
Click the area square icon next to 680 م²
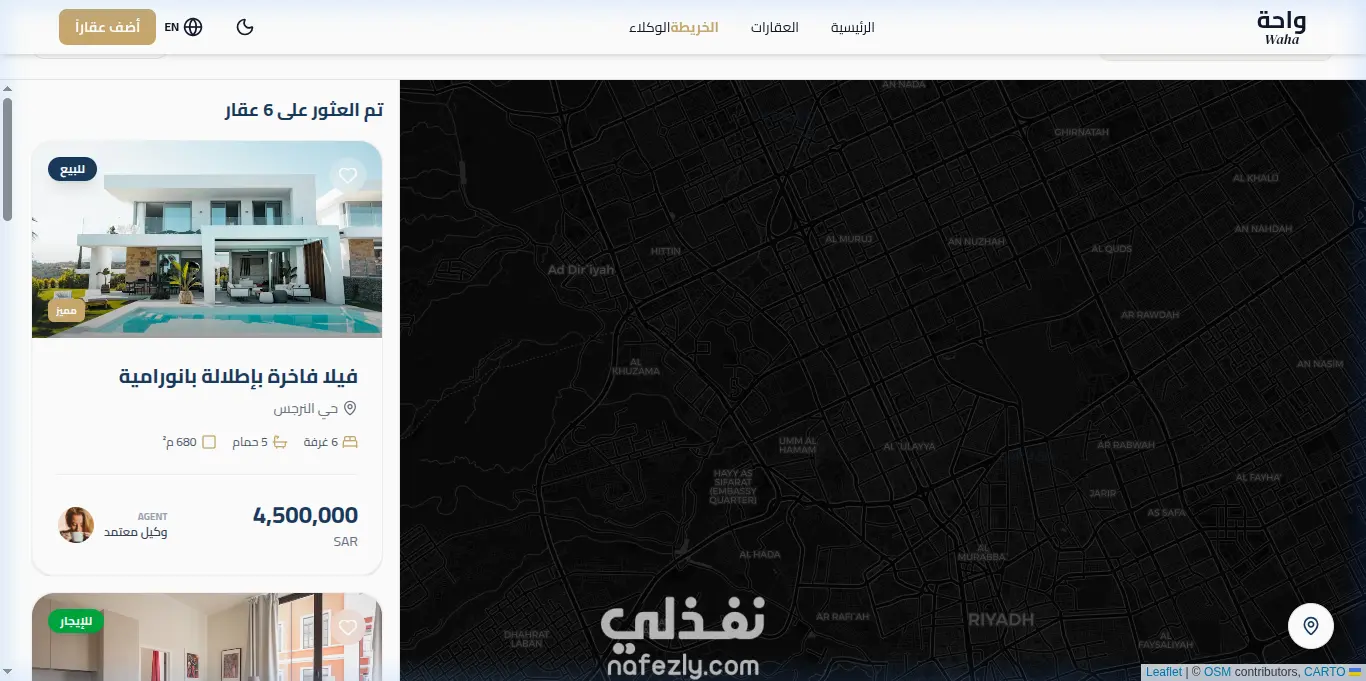(209, 442)
